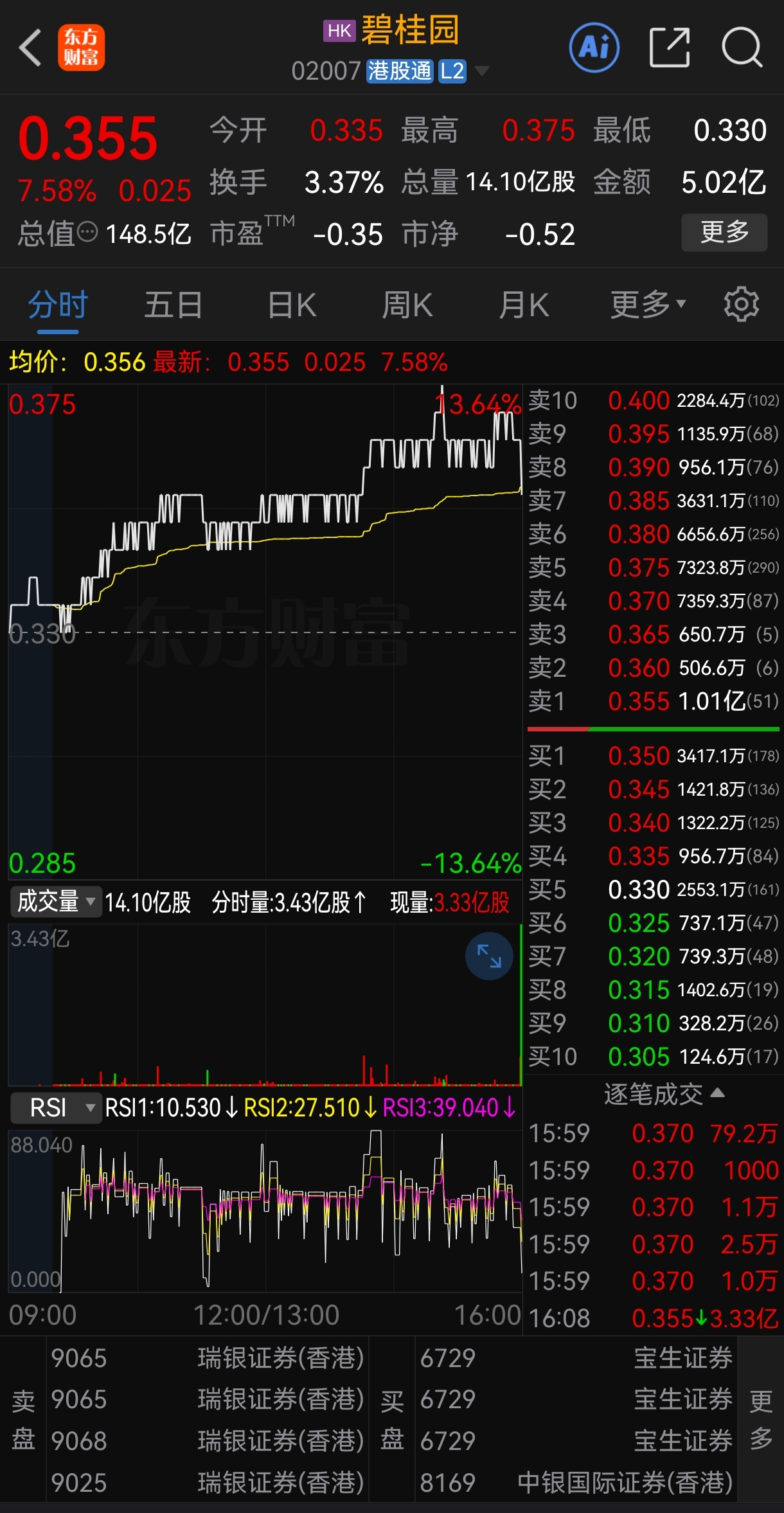
Task: Switch to the 日K tab
Action: pyautogui.click(x=292, y=305)
